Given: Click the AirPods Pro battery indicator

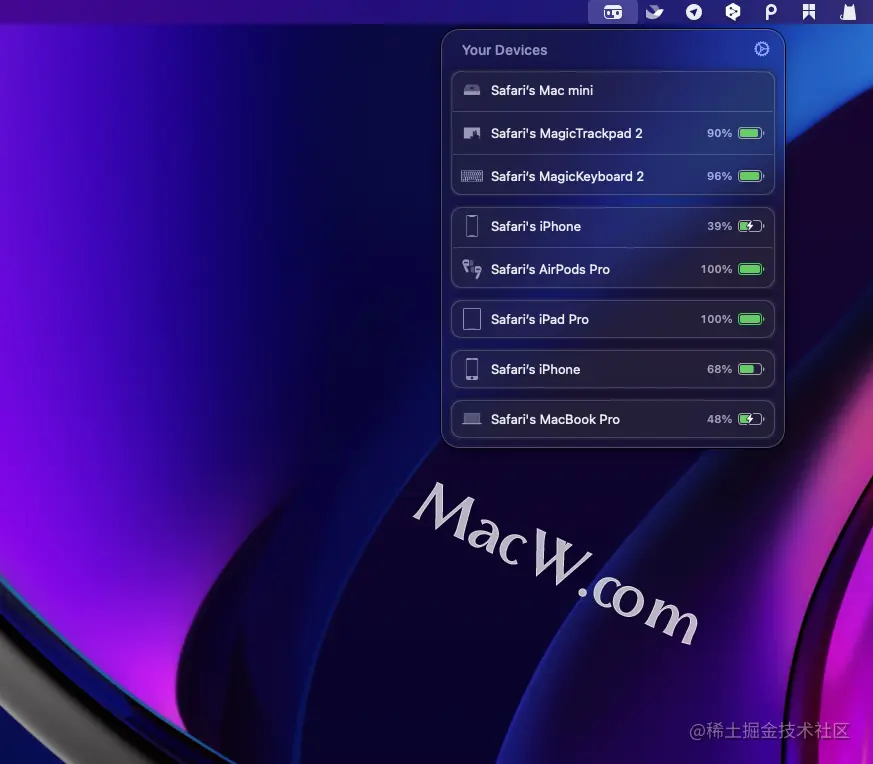Looking at the screenshot, I should pos(751,269).
